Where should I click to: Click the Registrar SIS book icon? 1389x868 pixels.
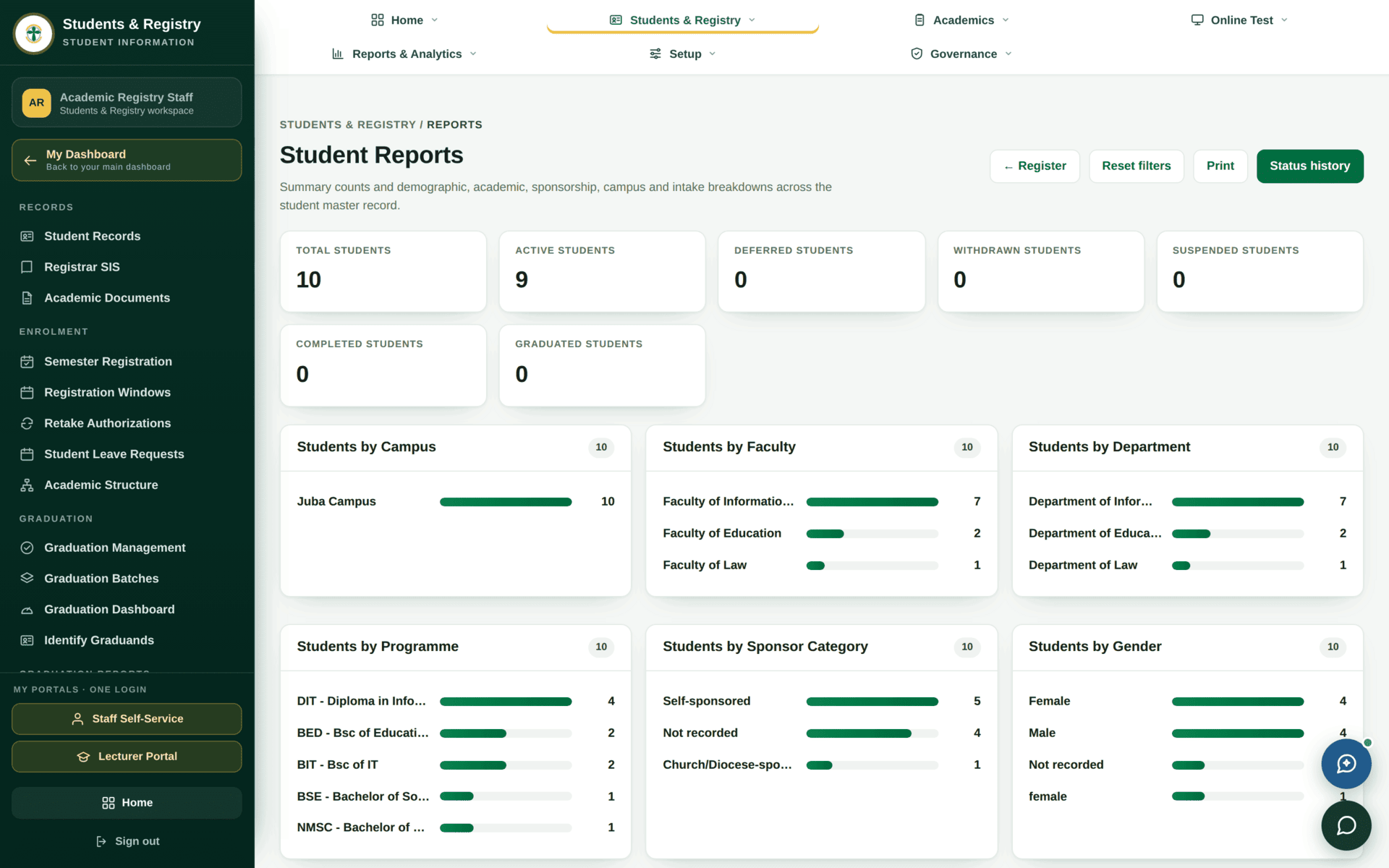click(x=27, y=267)
